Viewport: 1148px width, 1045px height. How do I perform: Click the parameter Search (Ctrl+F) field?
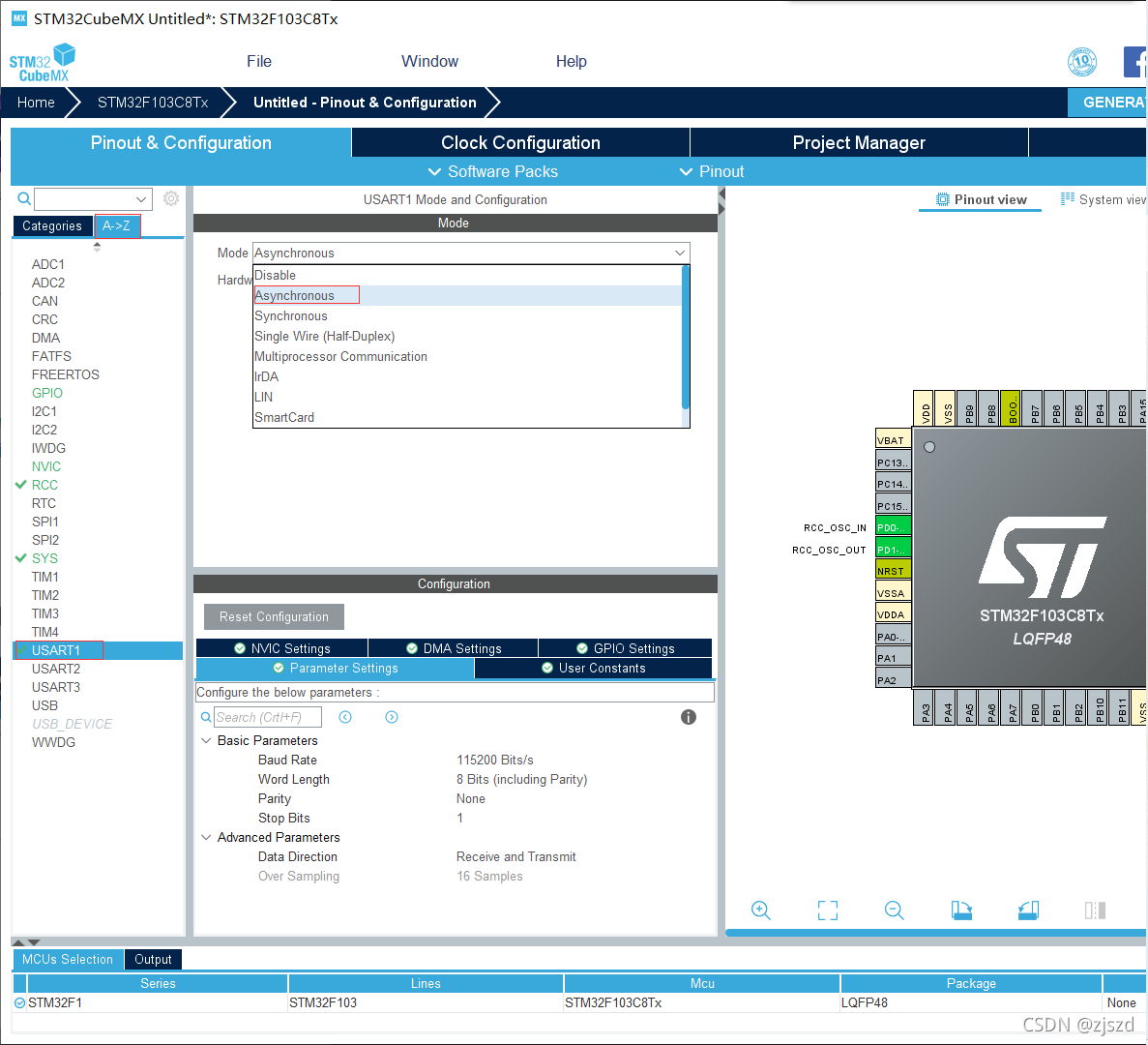point(268,717)
